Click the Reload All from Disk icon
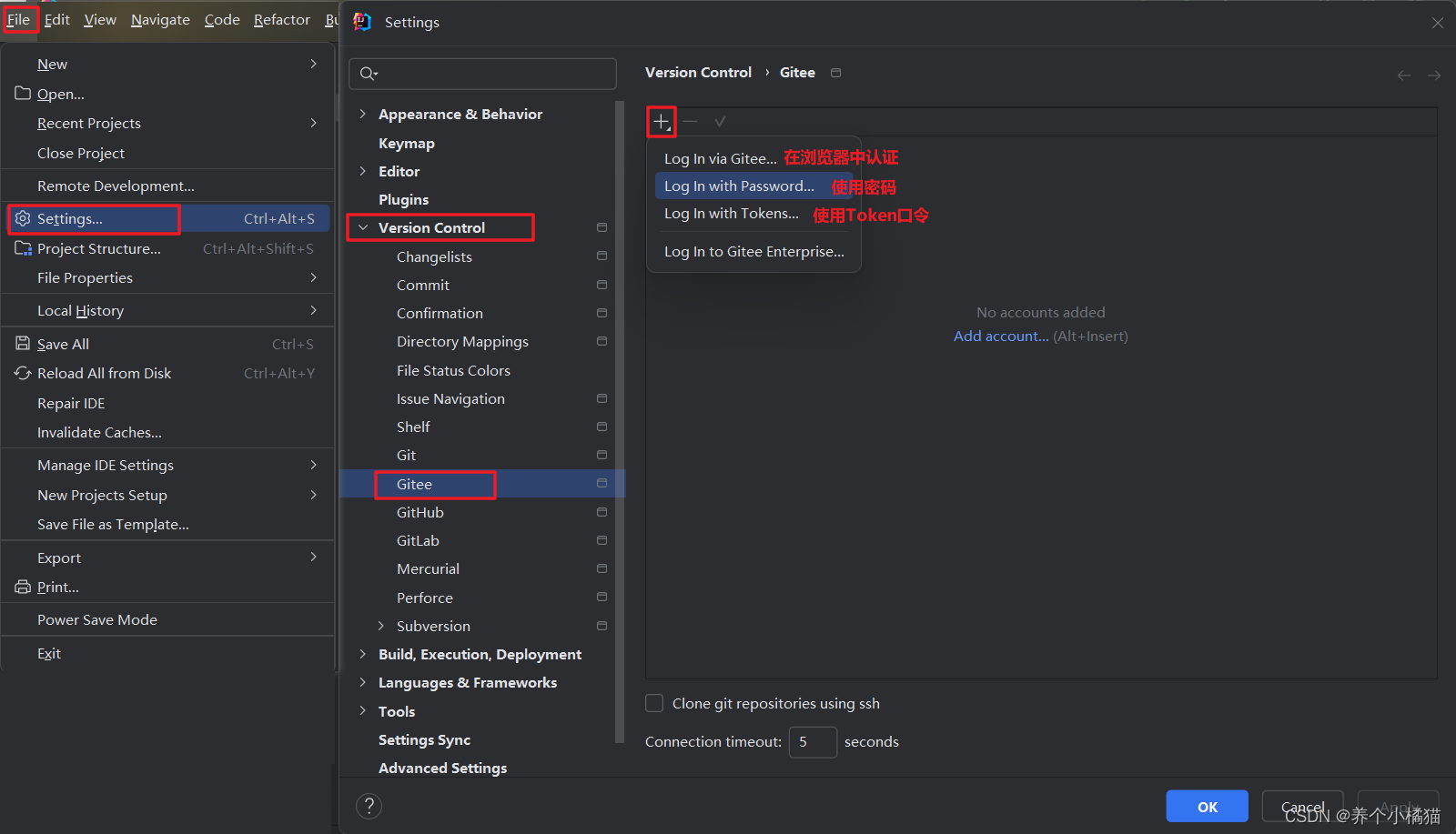 tap(23, 373)
